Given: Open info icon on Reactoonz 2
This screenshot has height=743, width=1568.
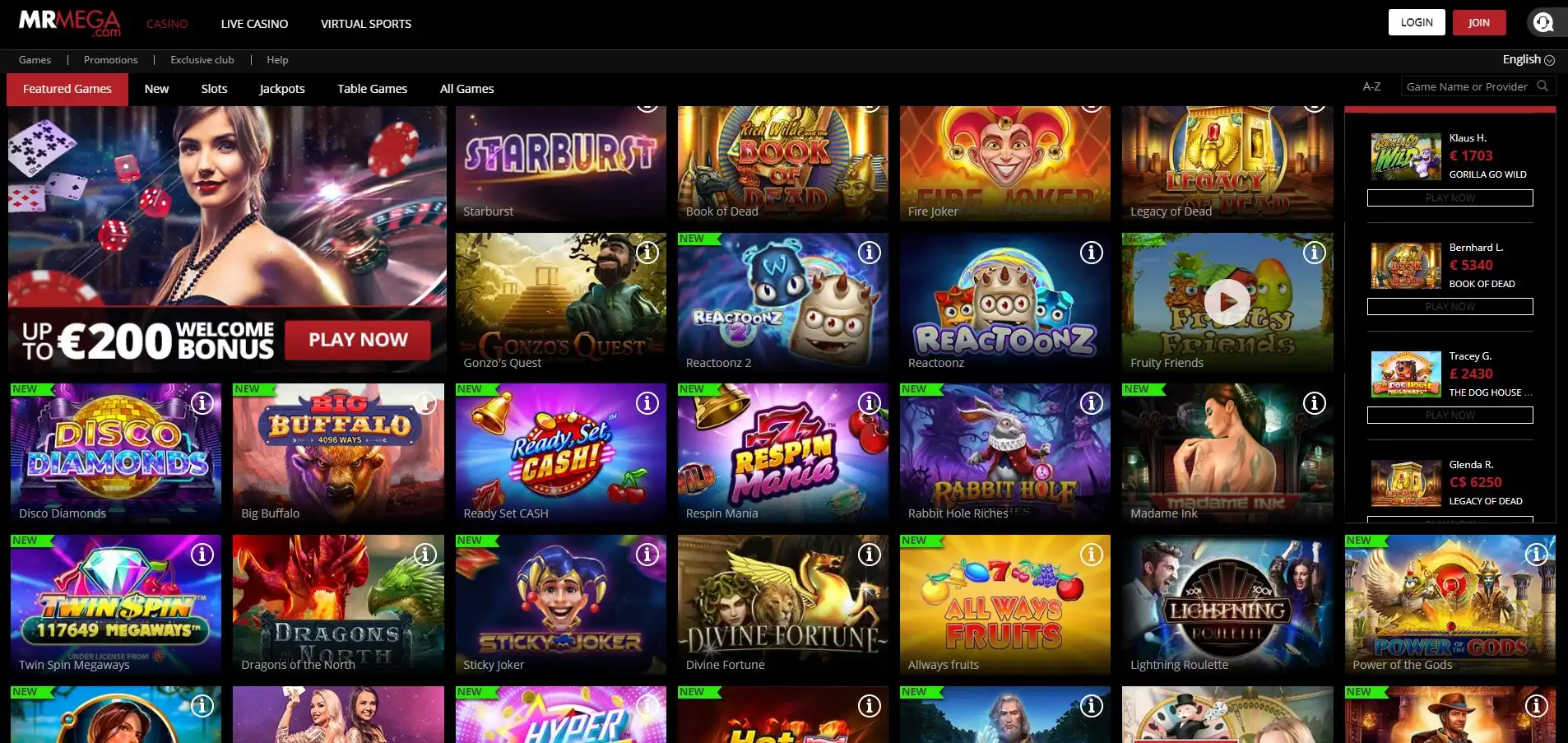Looking at the screenshot, I should tap(870, 253).
